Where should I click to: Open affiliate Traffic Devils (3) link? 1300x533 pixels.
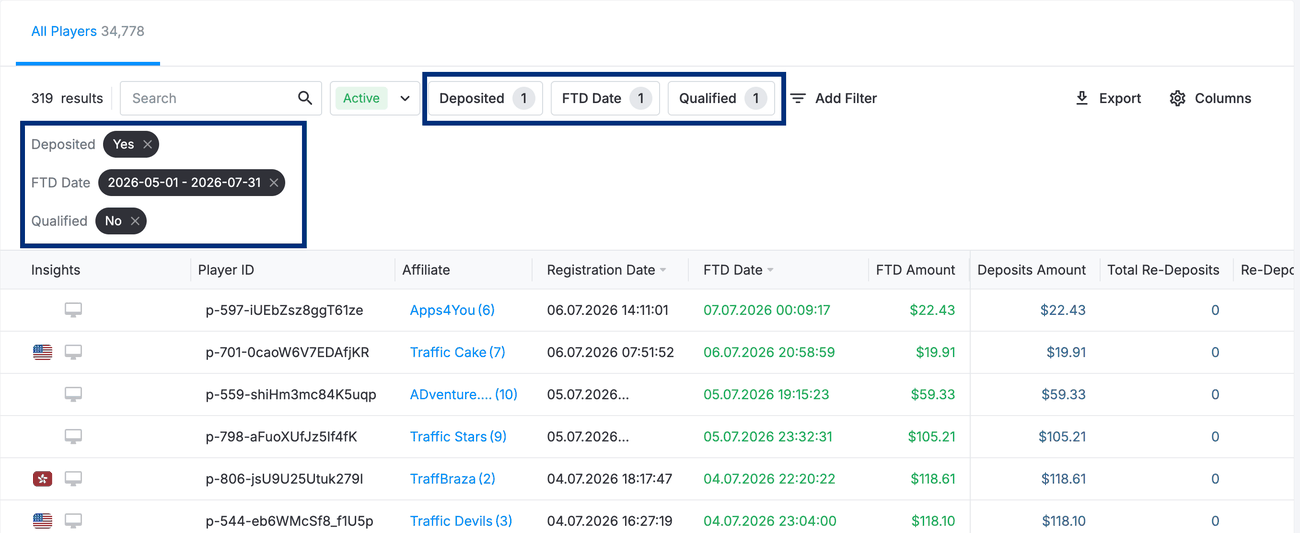tap(461, 521)
